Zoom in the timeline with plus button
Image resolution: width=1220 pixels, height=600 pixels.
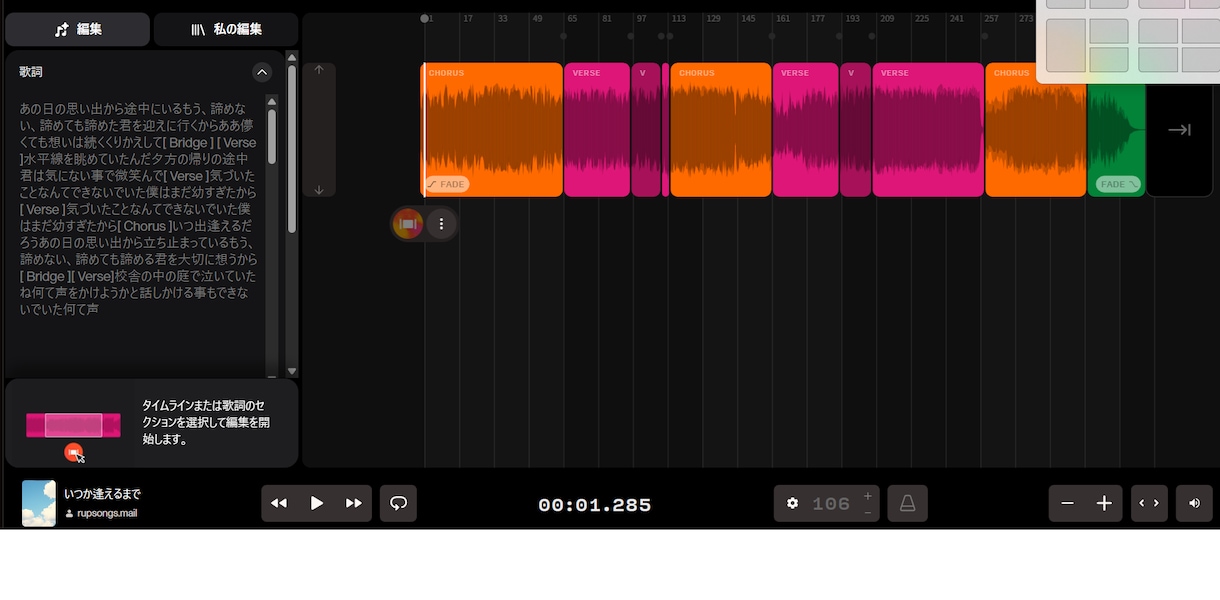(x=1104, y=503)
